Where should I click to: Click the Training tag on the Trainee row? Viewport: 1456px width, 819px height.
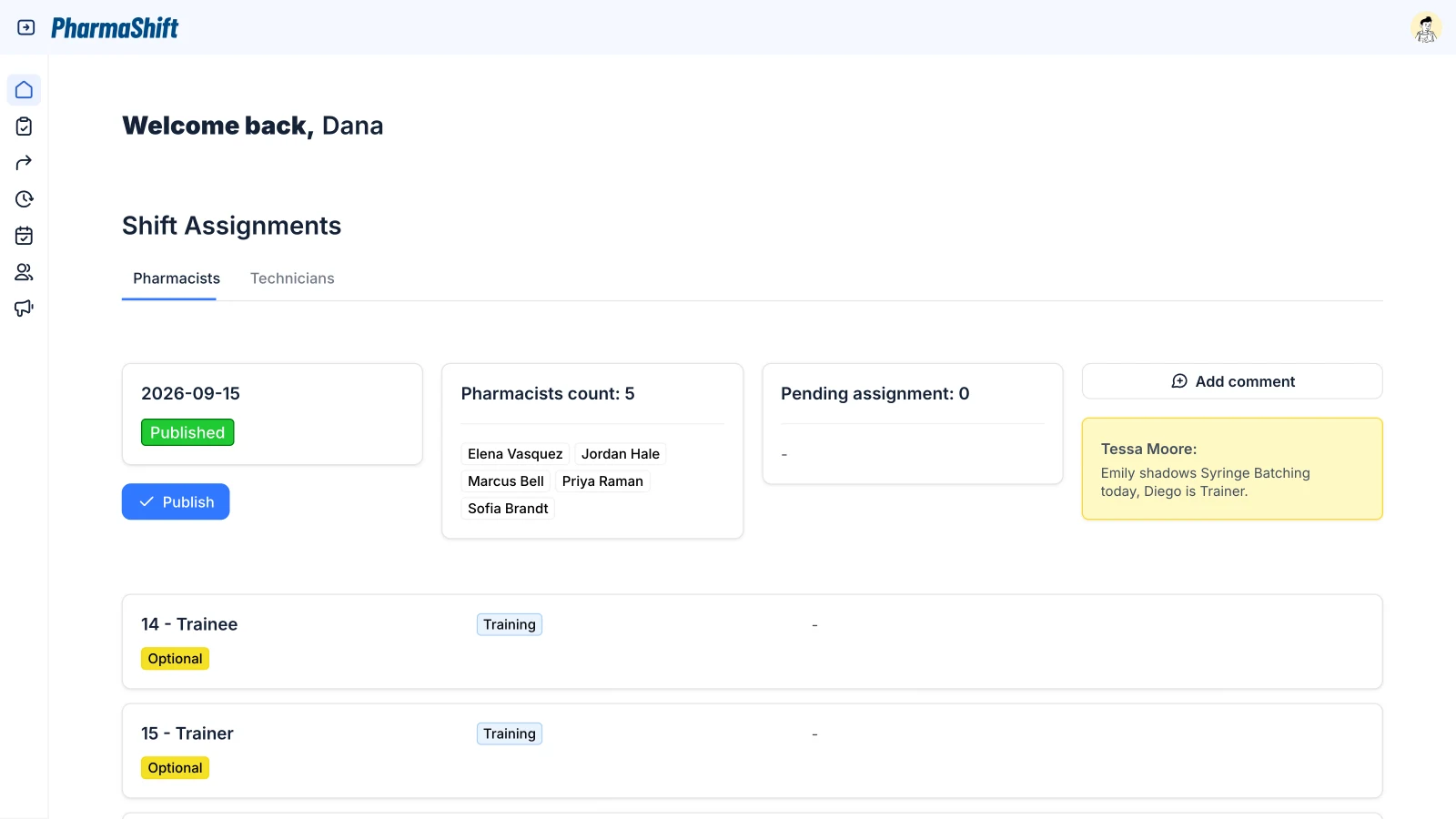coord(510,624)
